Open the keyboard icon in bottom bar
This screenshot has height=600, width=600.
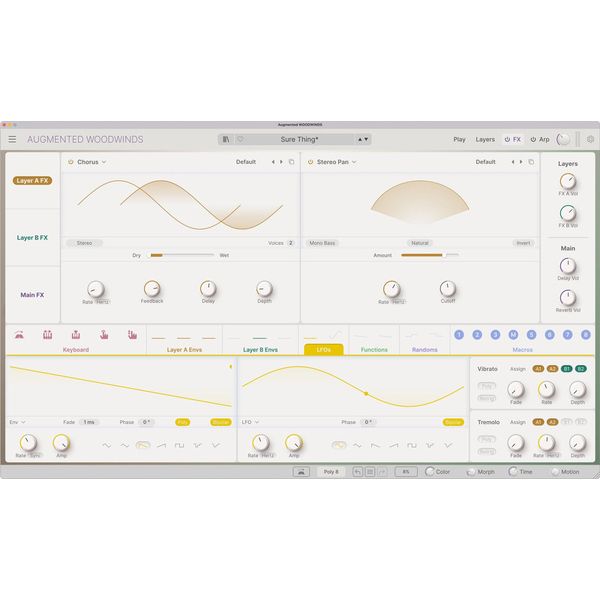(301, 472)
